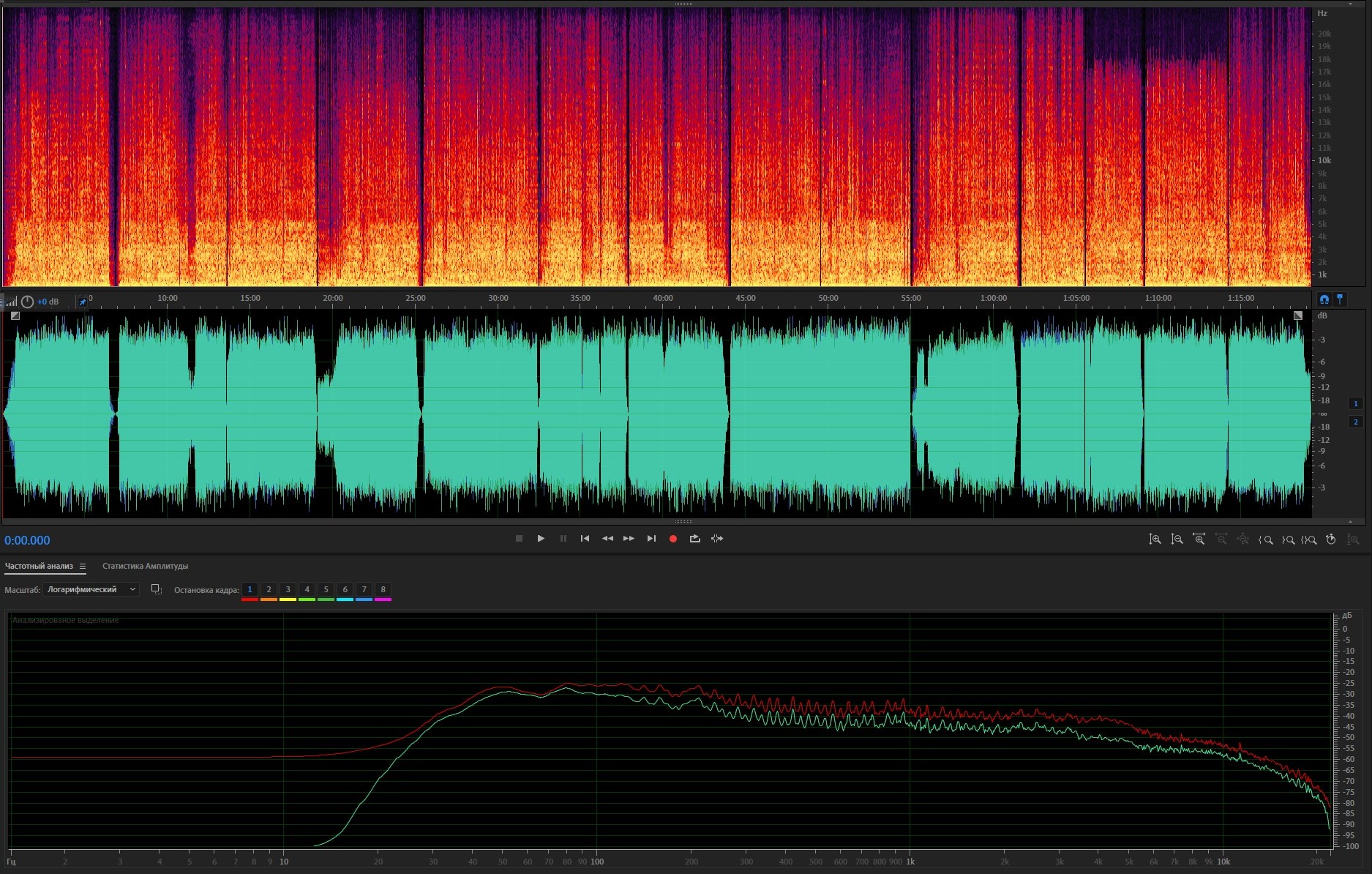The height and width of the screenshot is (874, 1372).
Task: Open the Масштаб Логарифмический dropdown
Action: (91, 589)
